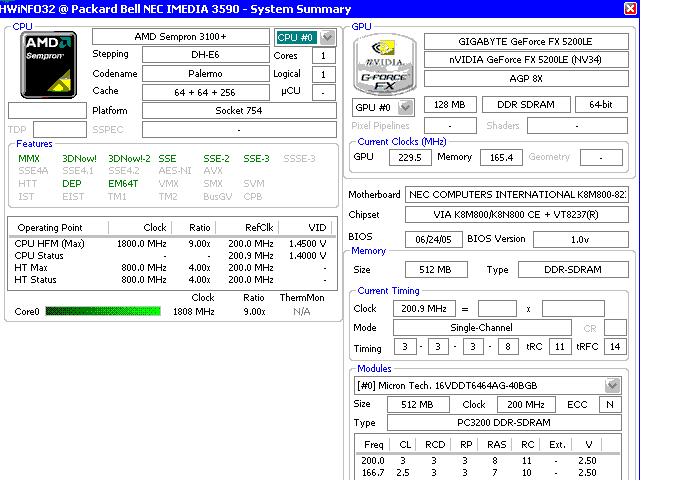
Task: Click the 128 MB video memory field
Action: 450,104
